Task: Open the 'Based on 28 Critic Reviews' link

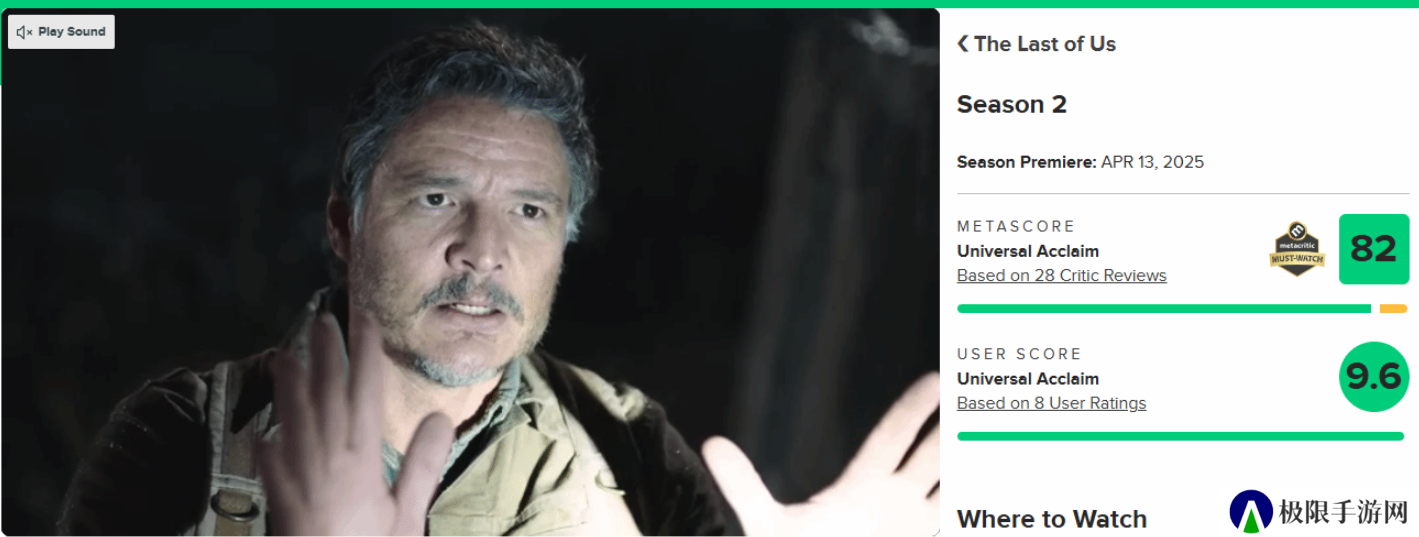Action: click(x=1062, y=275)
